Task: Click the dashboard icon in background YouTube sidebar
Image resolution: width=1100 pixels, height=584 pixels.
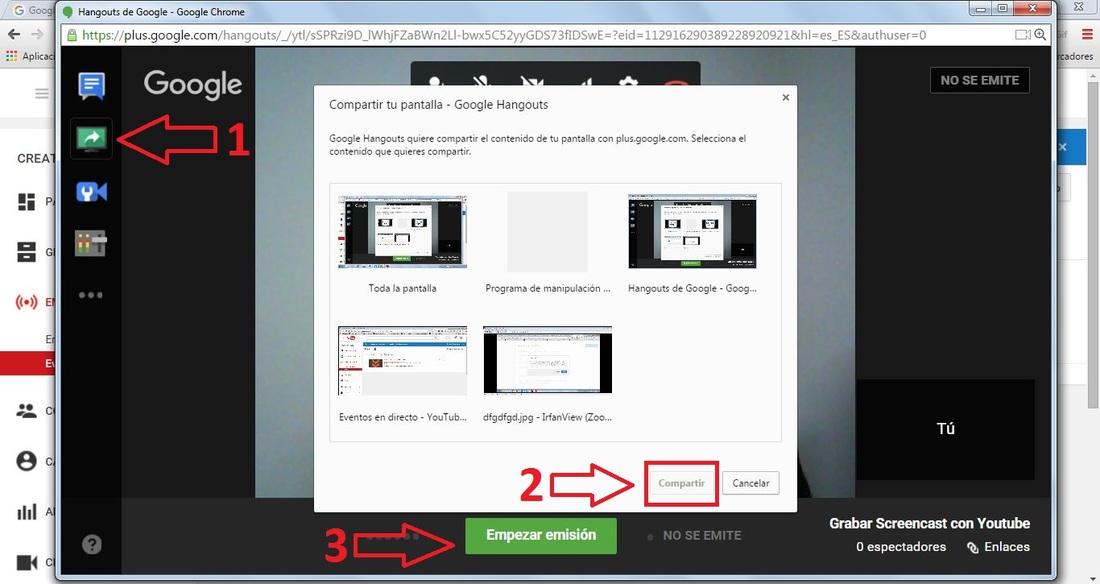Action: [x=27, y=201]
